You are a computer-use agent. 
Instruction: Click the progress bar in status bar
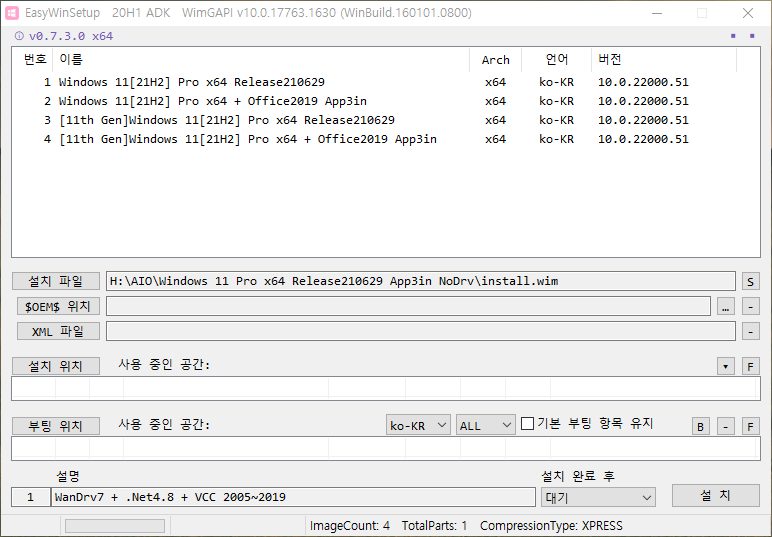tap(115, 526)
